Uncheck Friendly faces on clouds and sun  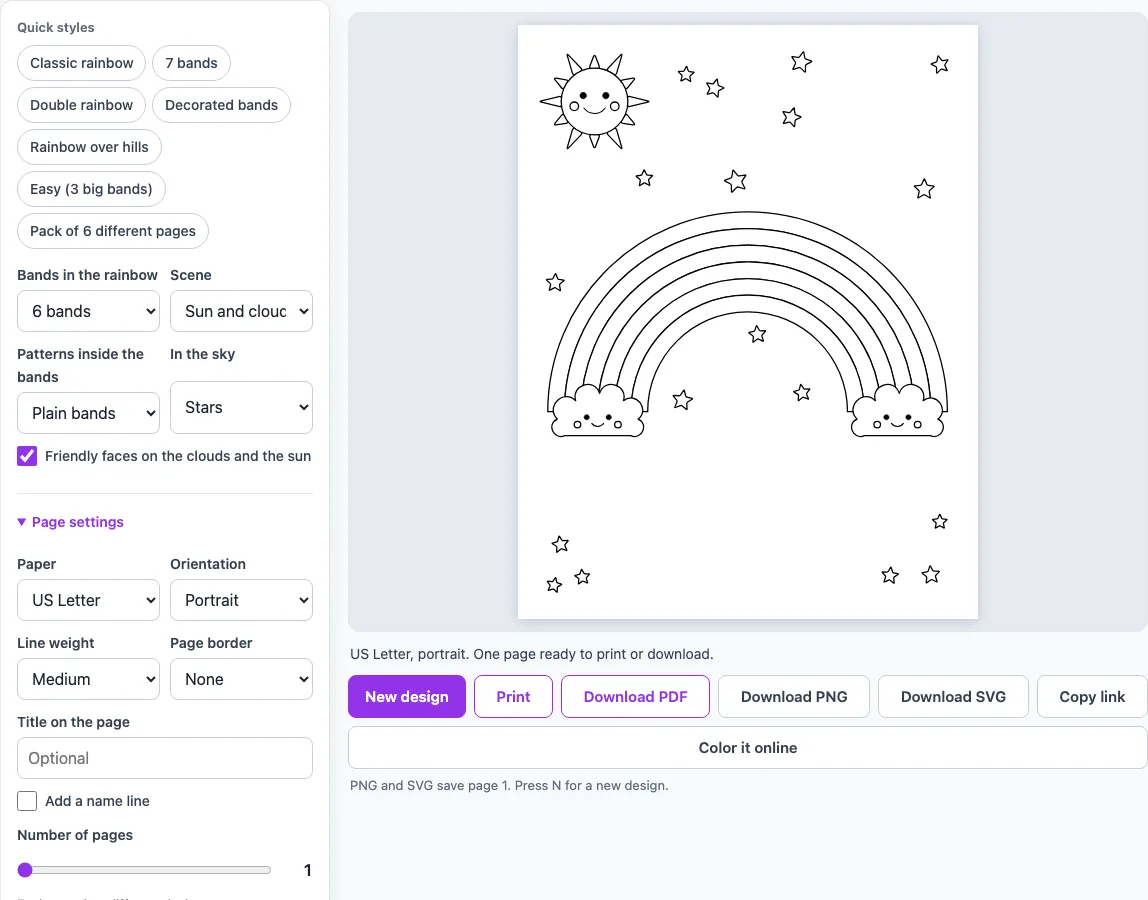point(27,456)
